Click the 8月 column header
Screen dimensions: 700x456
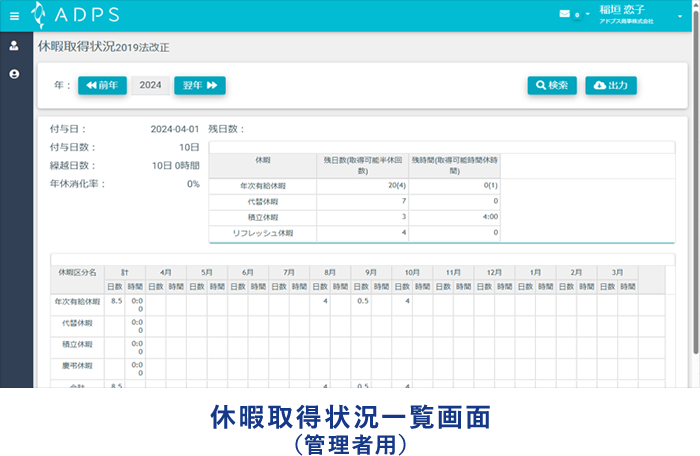pos(332,272)
